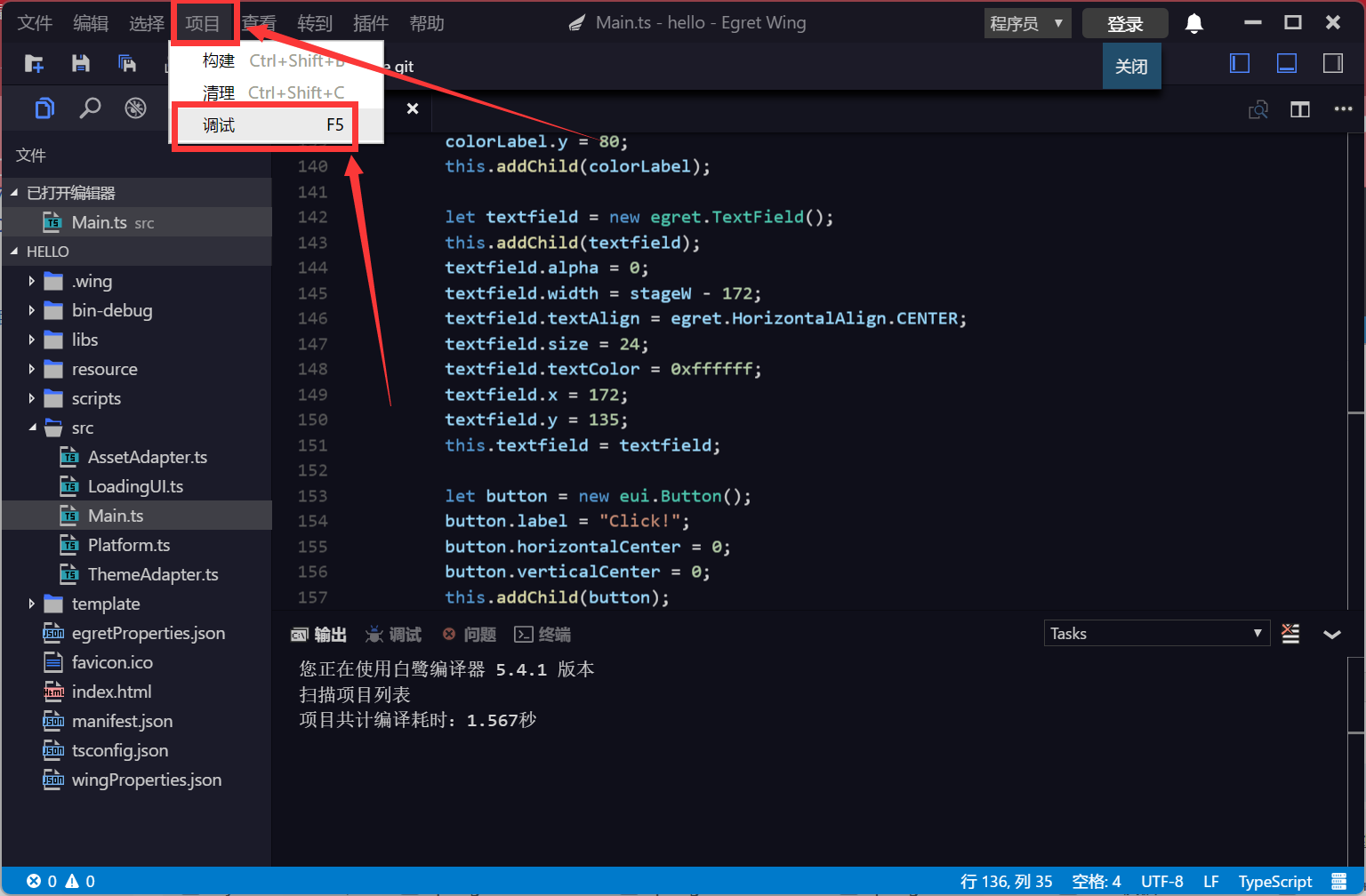
Task: Select 构建 from project menu
Action: [x=277, y=60]
